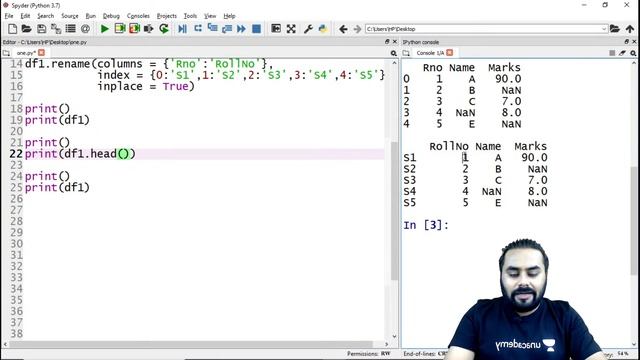The image size is (640, 360).
Task: Open the Run menu
Action: pyautogui.click(x=91, y=16)
